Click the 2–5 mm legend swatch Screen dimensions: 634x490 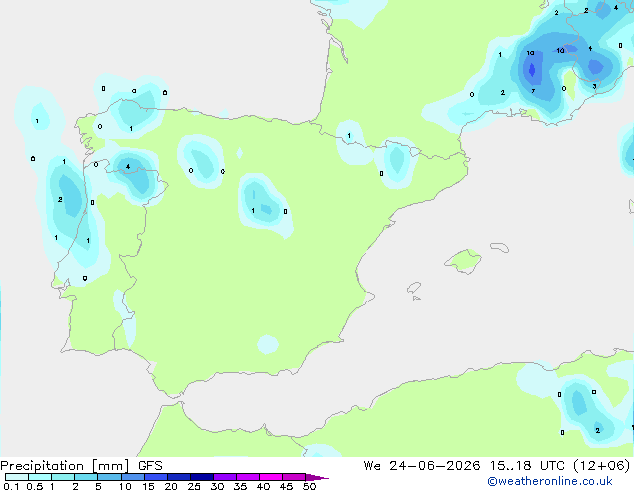tap(86, 477)
